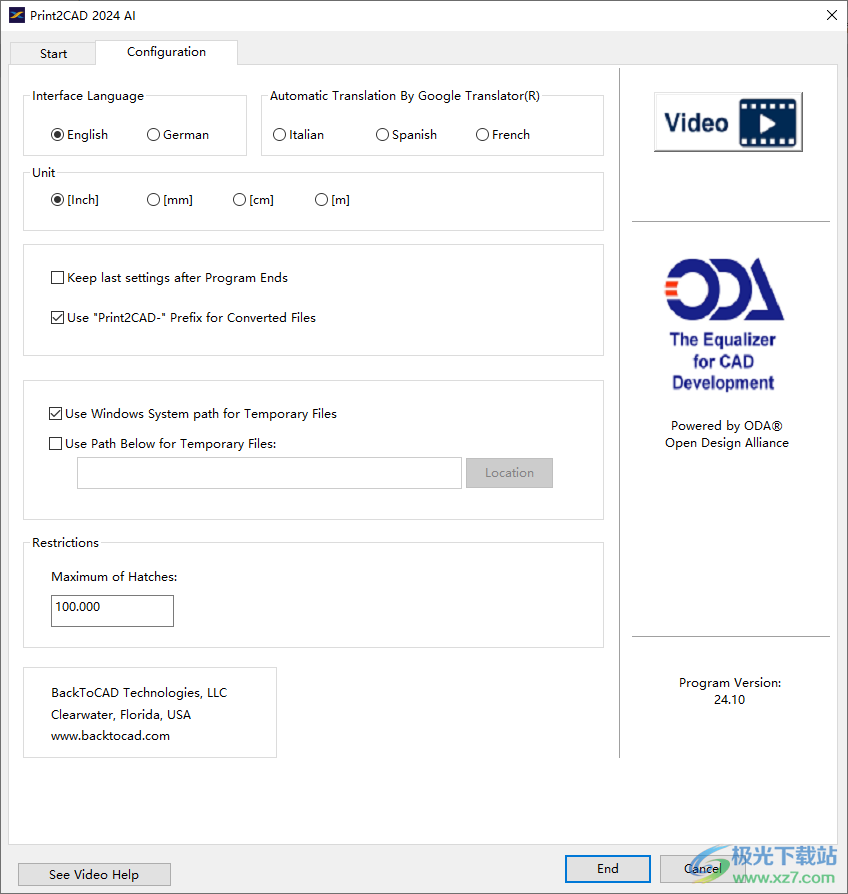Open See Video Help

(x=94, y=874)
